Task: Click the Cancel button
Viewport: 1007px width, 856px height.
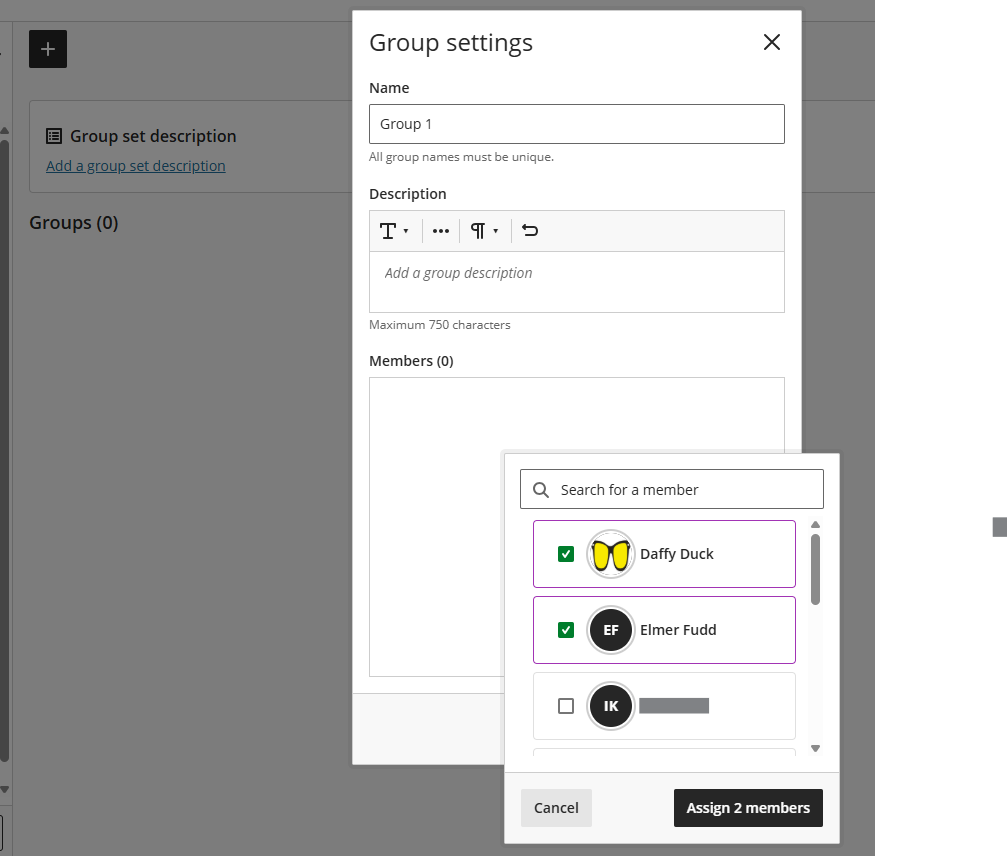Action: tap(556, 808)
